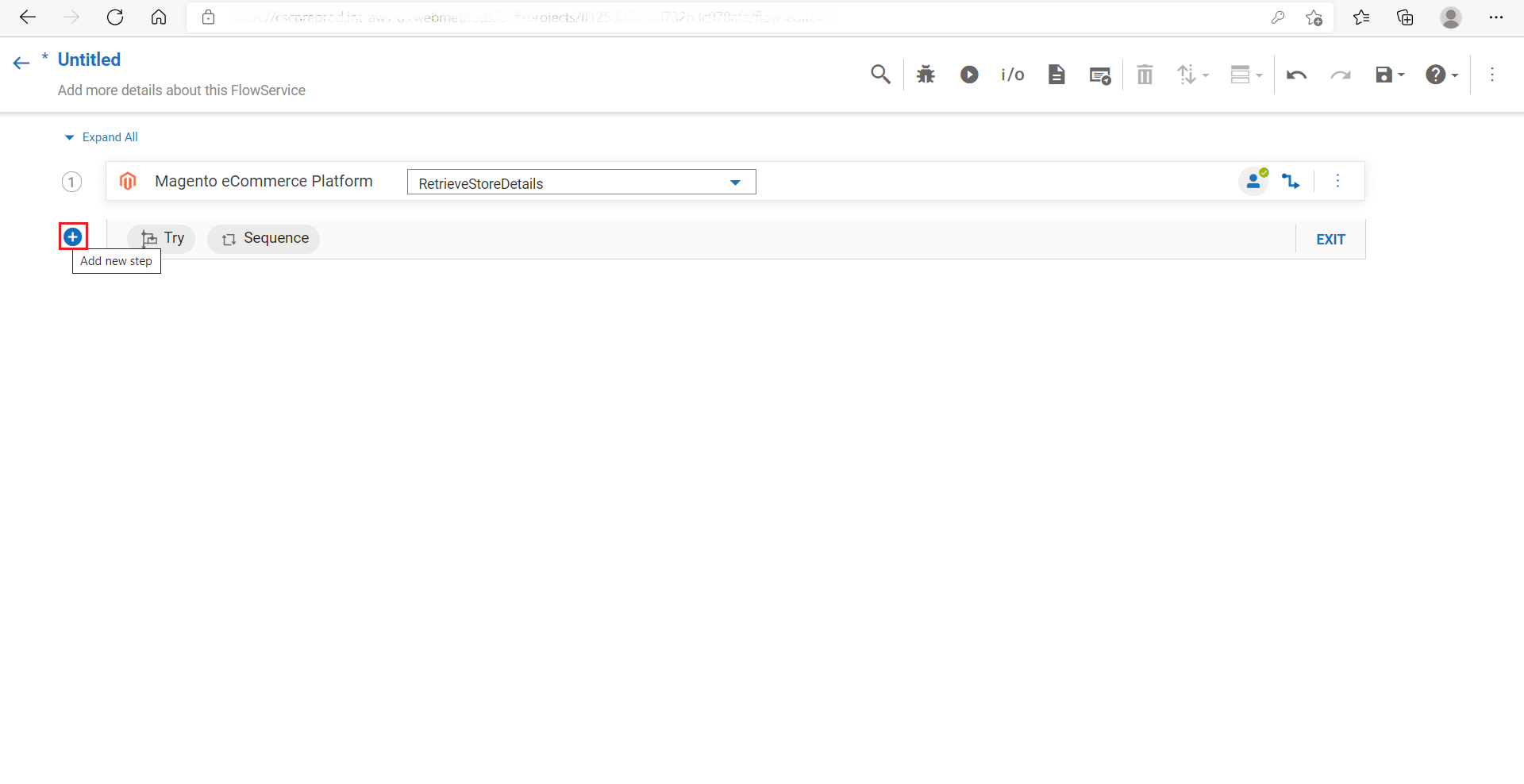The image size is (1524, 784).
Task: Open the toolbar overflow options menu
Action: pos(1492,75)
